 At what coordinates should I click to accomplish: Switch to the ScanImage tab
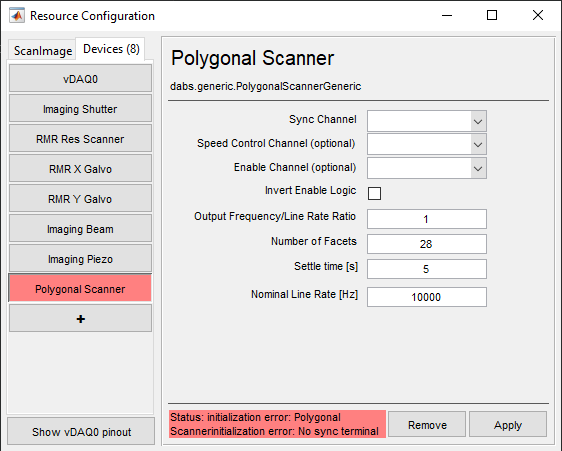click(x=42, y=51)
